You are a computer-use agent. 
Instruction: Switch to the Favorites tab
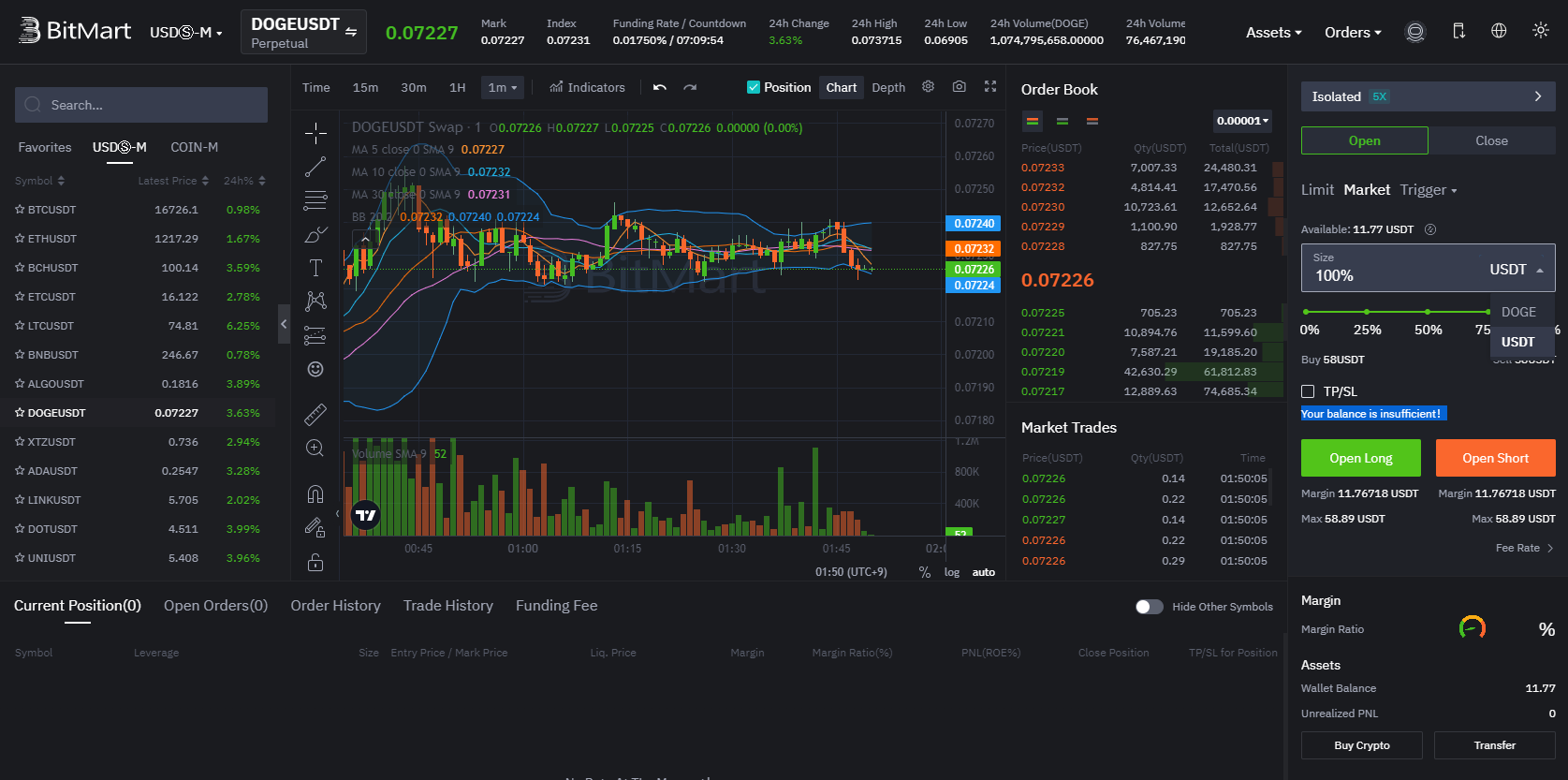(45, 147)
